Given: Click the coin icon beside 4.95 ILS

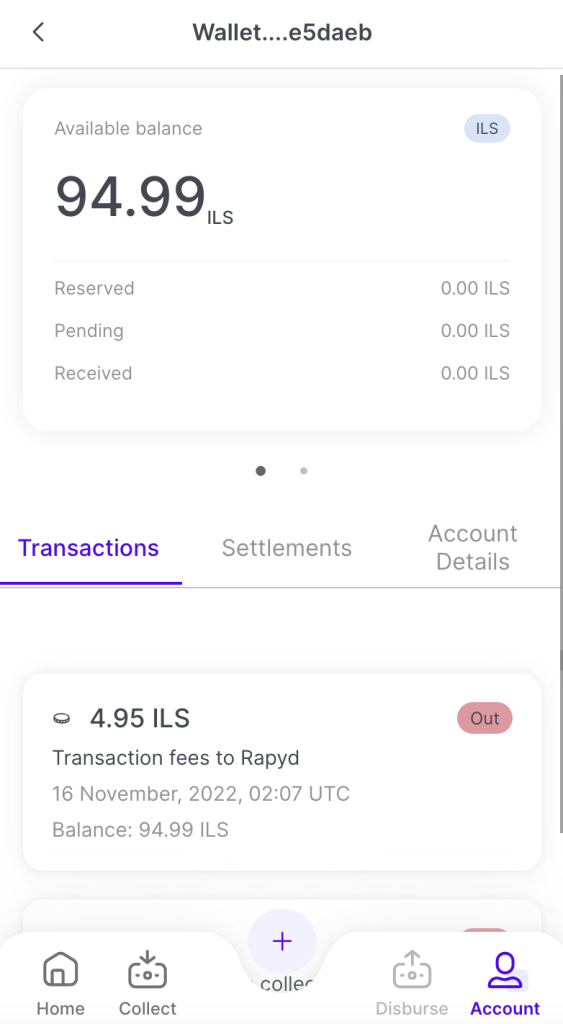Looking at the screenshot, I should coord(62,718).
